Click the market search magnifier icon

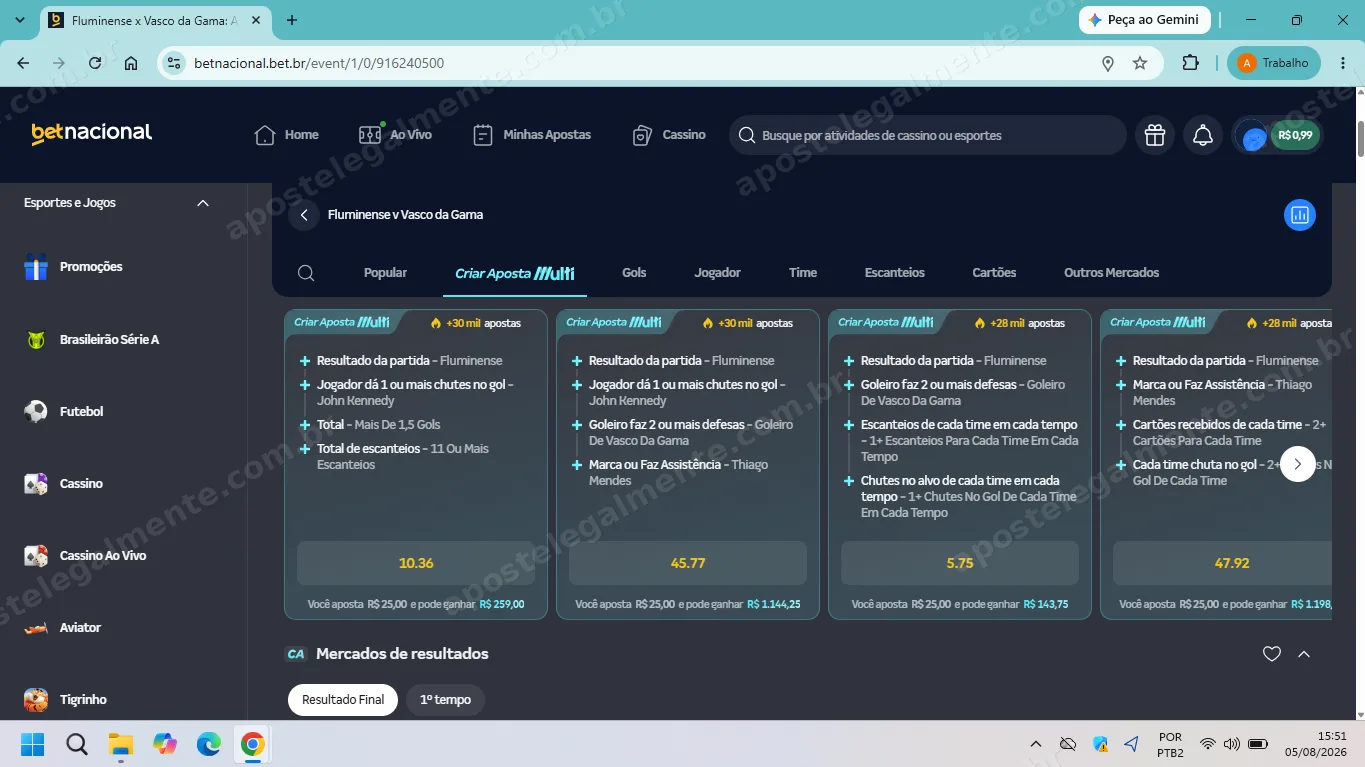pyautogui.click(x=307, y=273)
